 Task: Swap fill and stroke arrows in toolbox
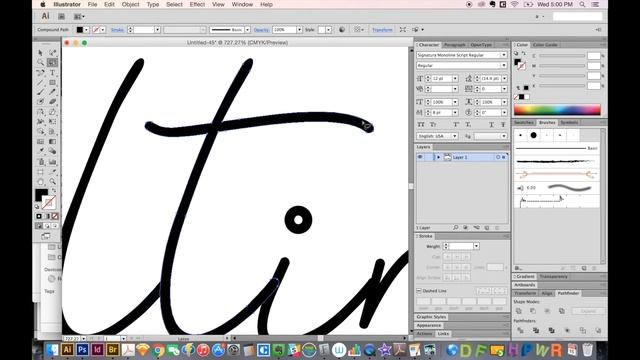pos(53,191)
